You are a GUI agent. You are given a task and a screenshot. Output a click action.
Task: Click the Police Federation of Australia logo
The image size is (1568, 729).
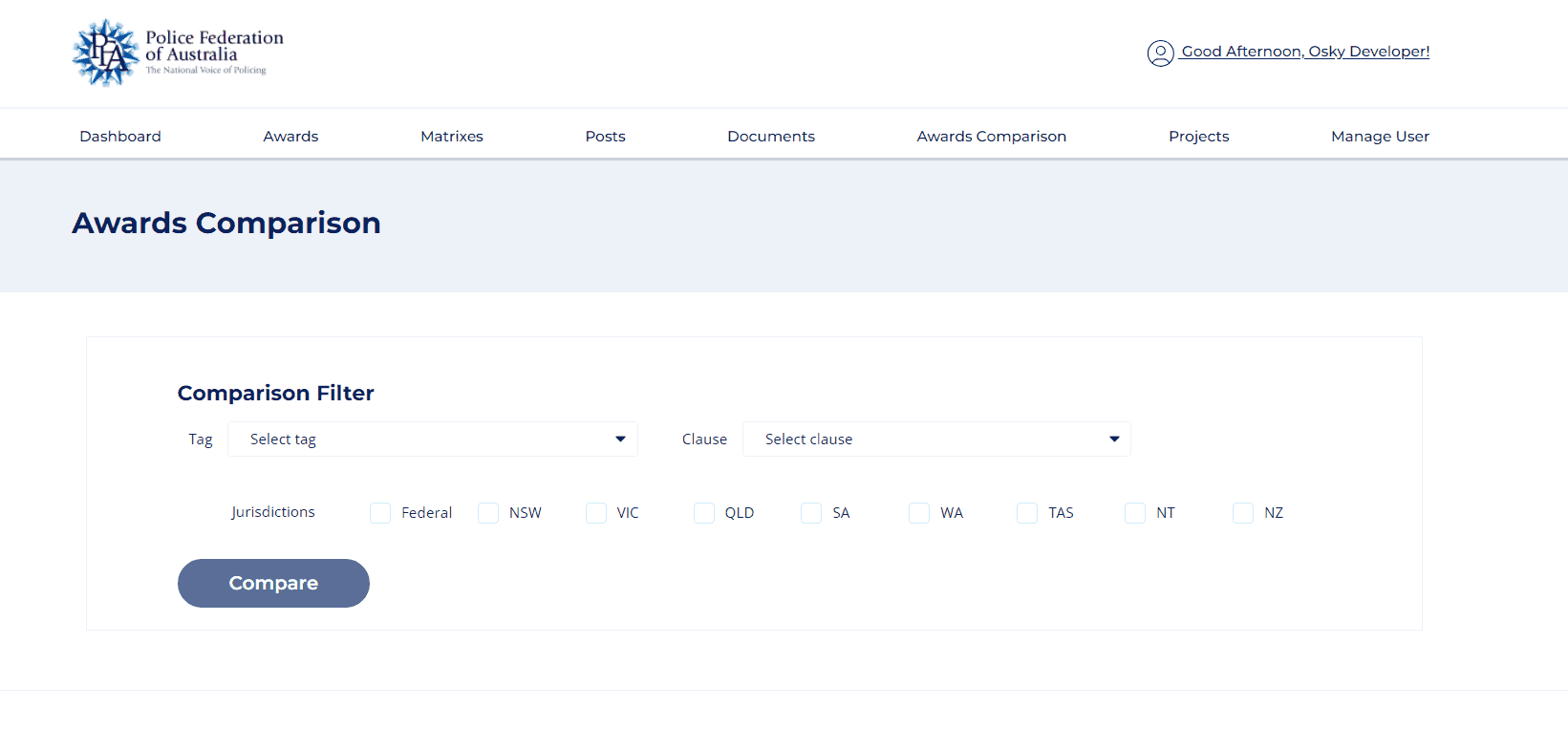coord(179,53)
